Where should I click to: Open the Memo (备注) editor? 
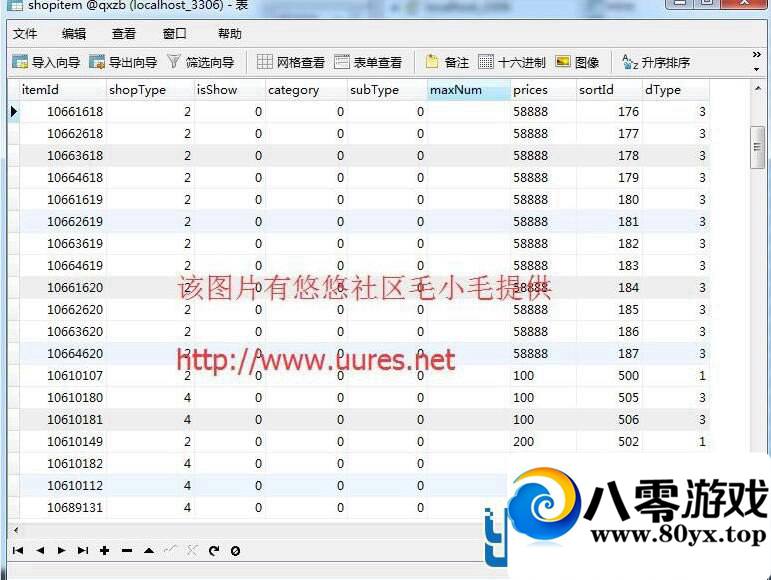click(x=447, y=62)
